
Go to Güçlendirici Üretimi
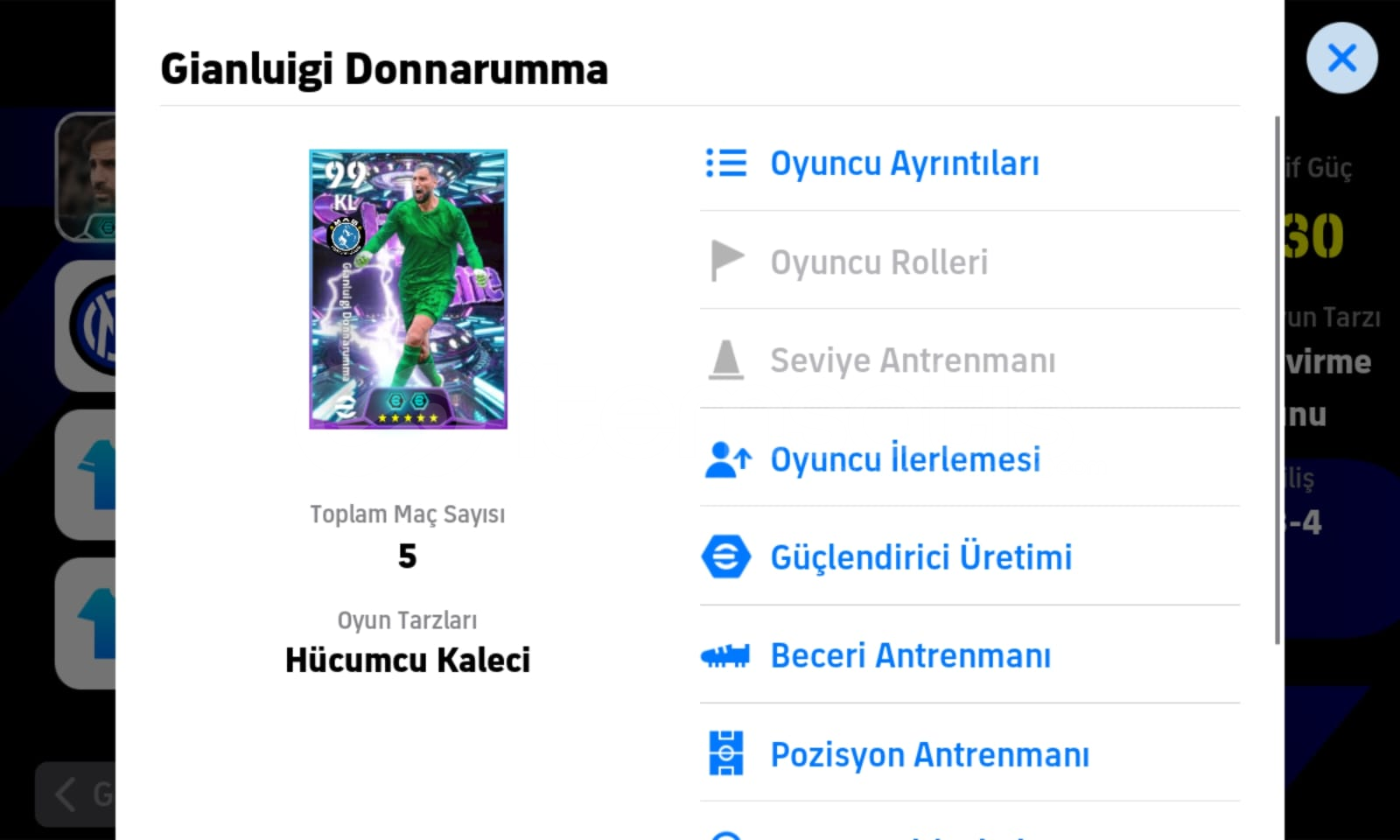coord(920,557)
